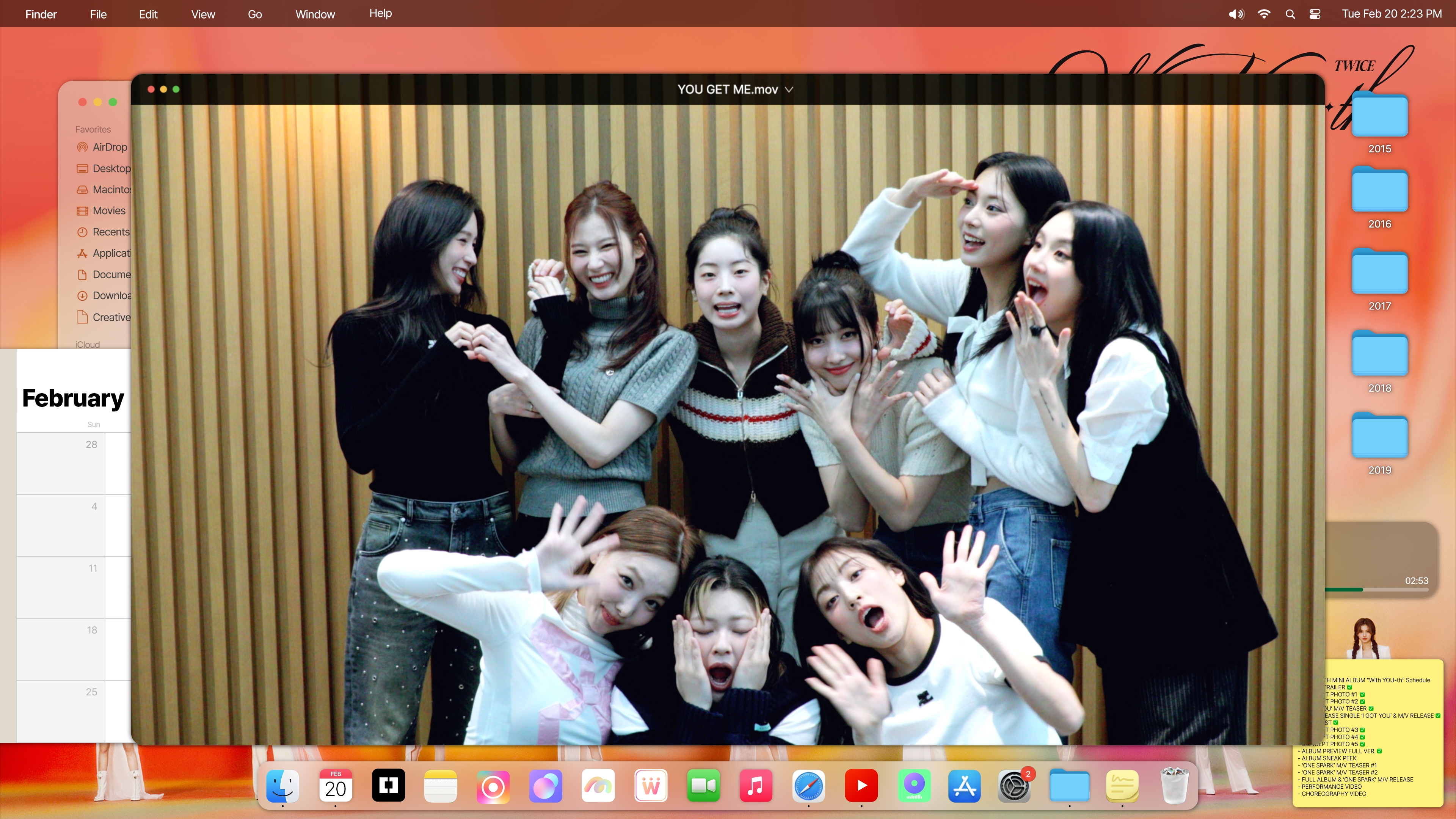Open the App Store dock icon

coord(964,786)
